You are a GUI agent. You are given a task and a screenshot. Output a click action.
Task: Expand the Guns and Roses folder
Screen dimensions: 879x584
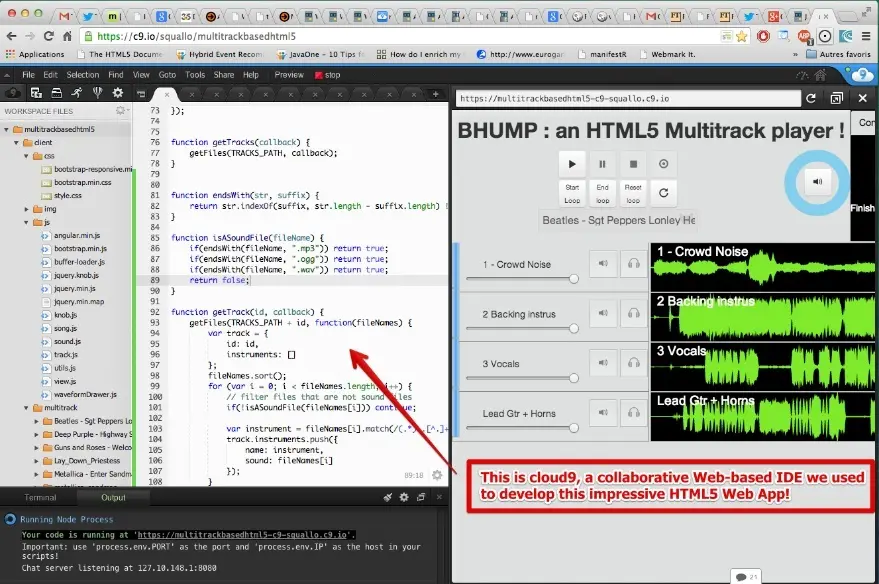(36, 448)
